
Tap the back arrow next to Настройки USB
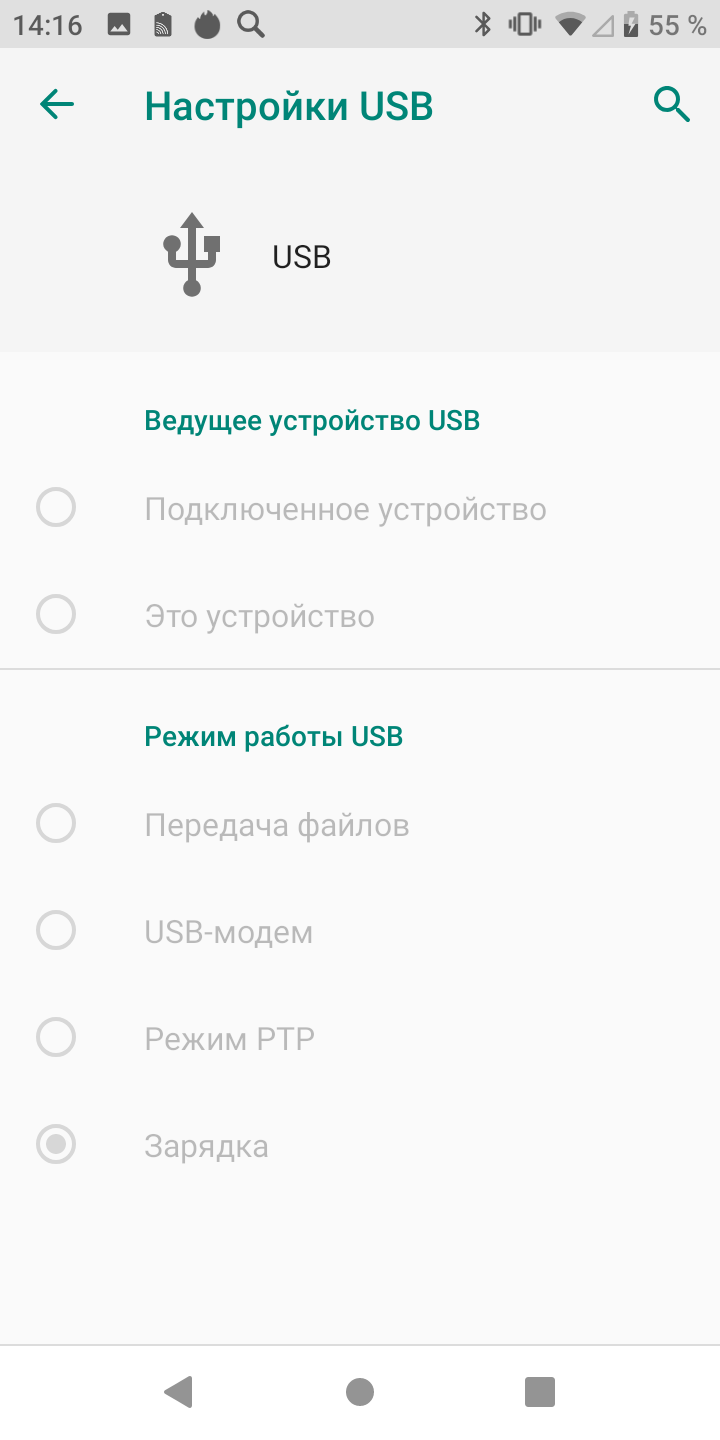(57, 105)
